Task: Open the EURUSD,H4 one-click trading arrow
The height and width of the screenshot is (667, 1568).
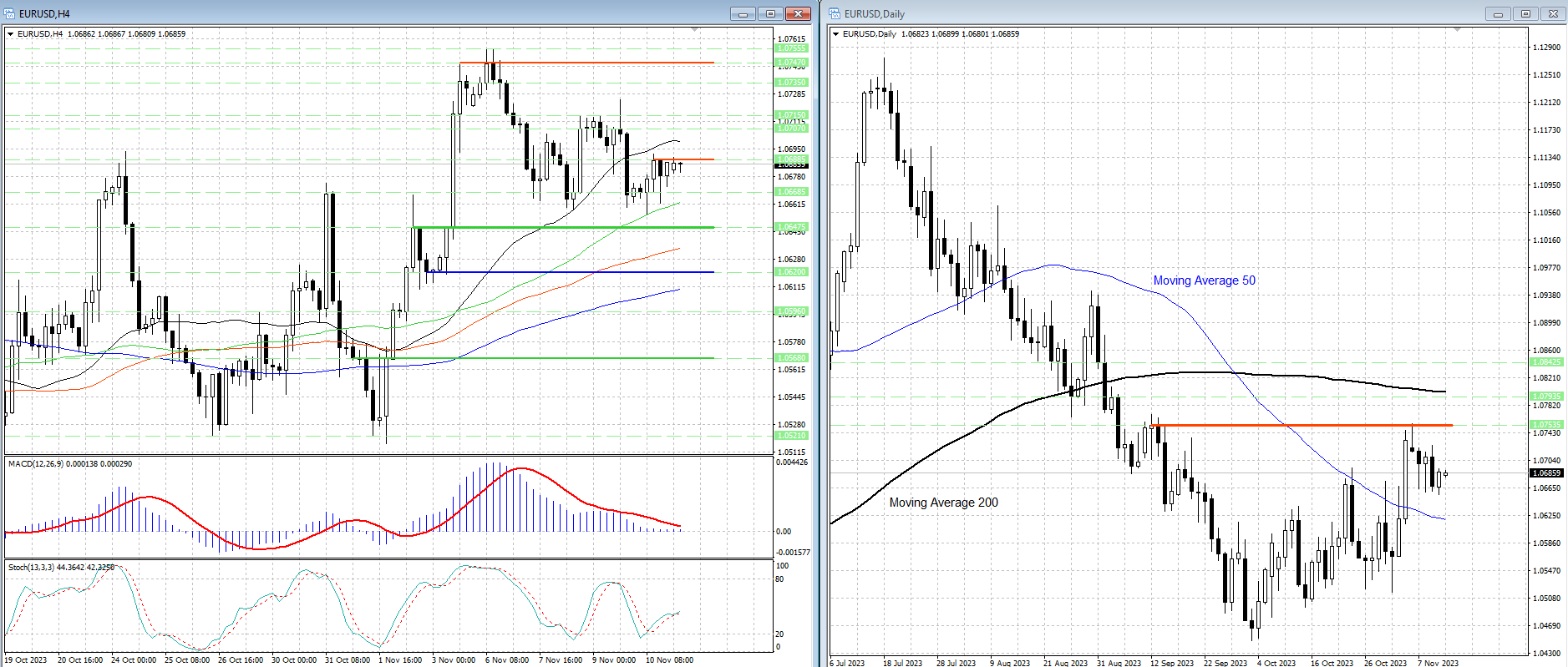Action: 10,34
